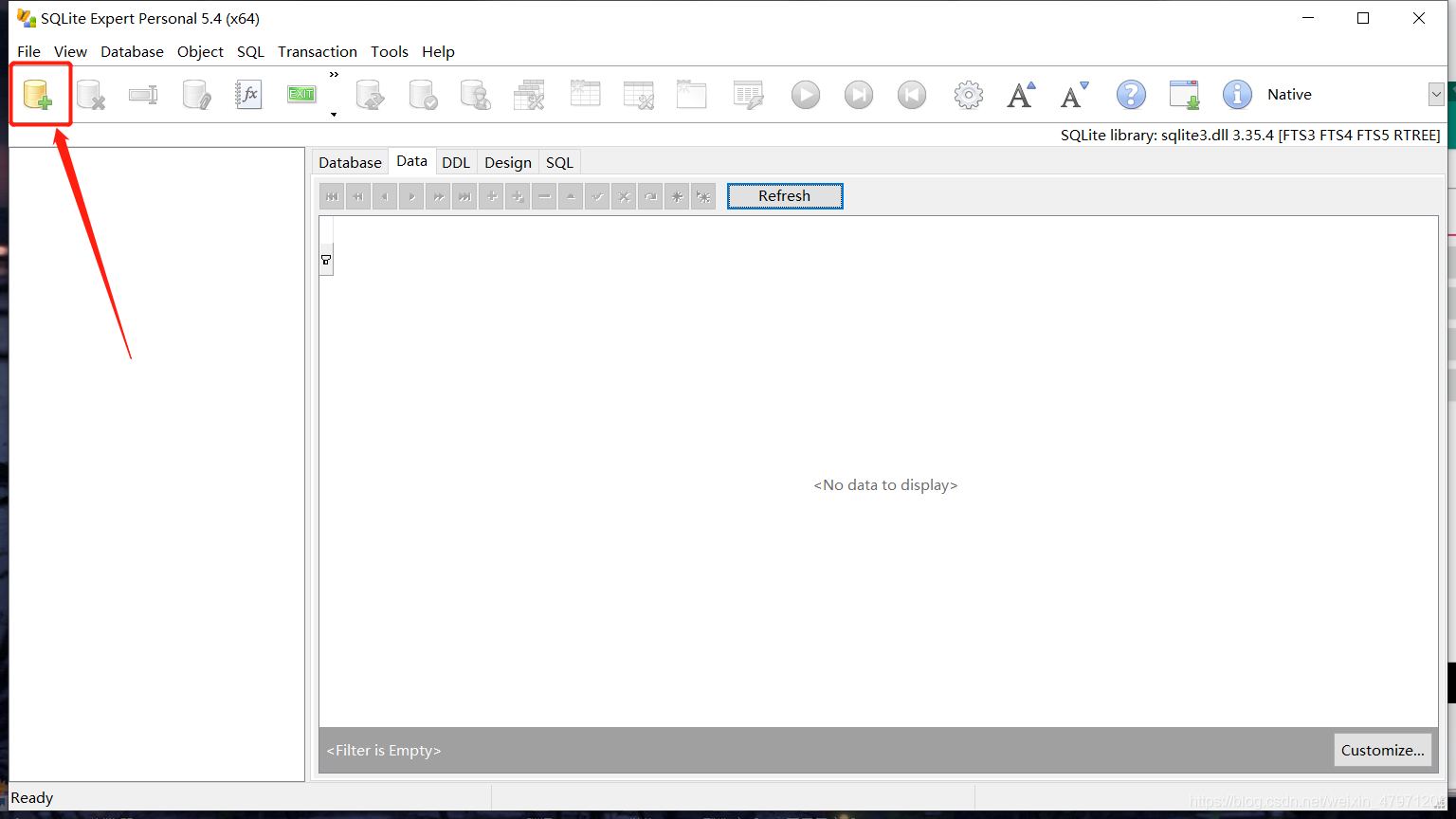Click the grid filter row icon
Viewport: 1456px width, 819px height.
pyautogui.click(x=326, y=260)
